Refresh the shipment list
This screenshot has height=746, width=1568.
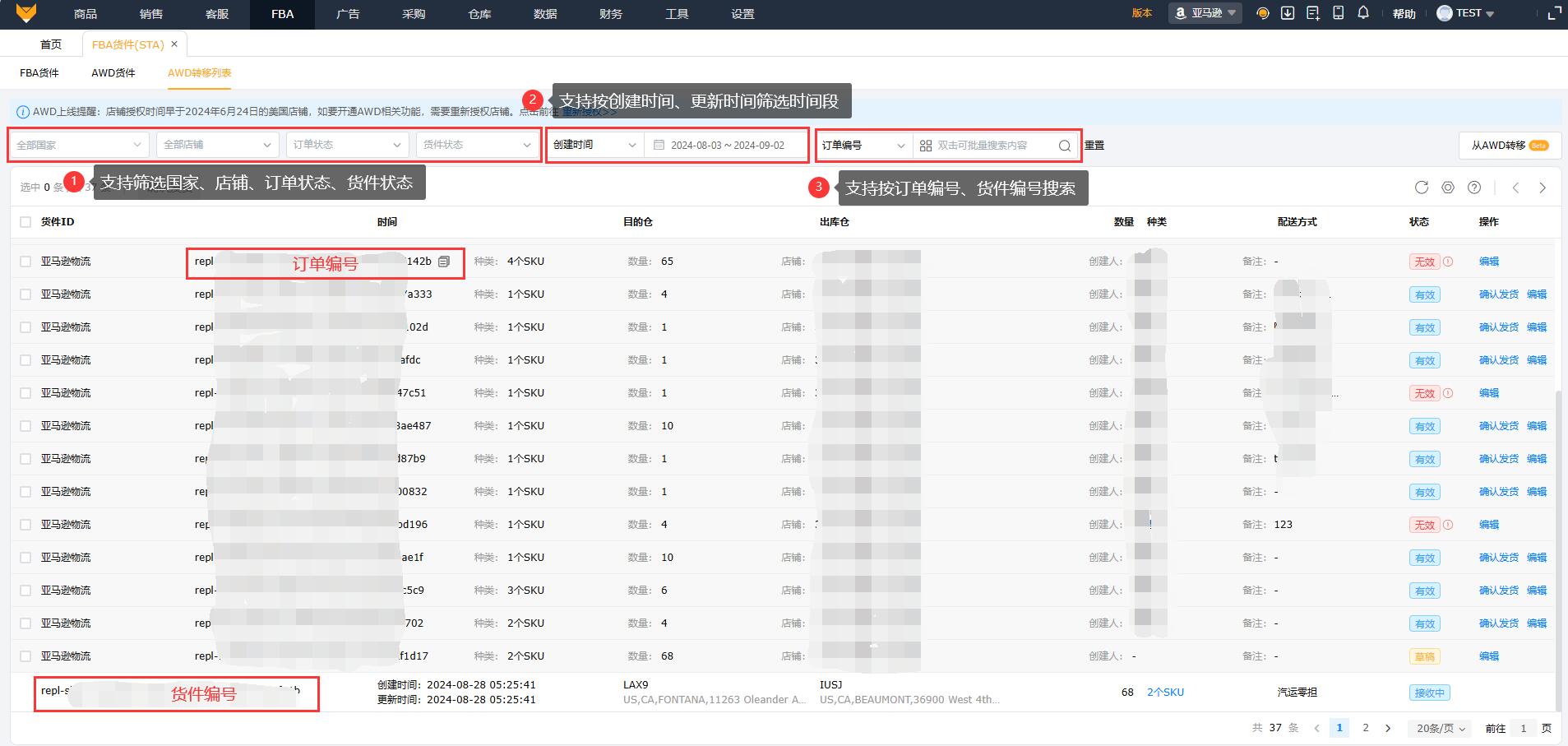[x=1422, y=188]
